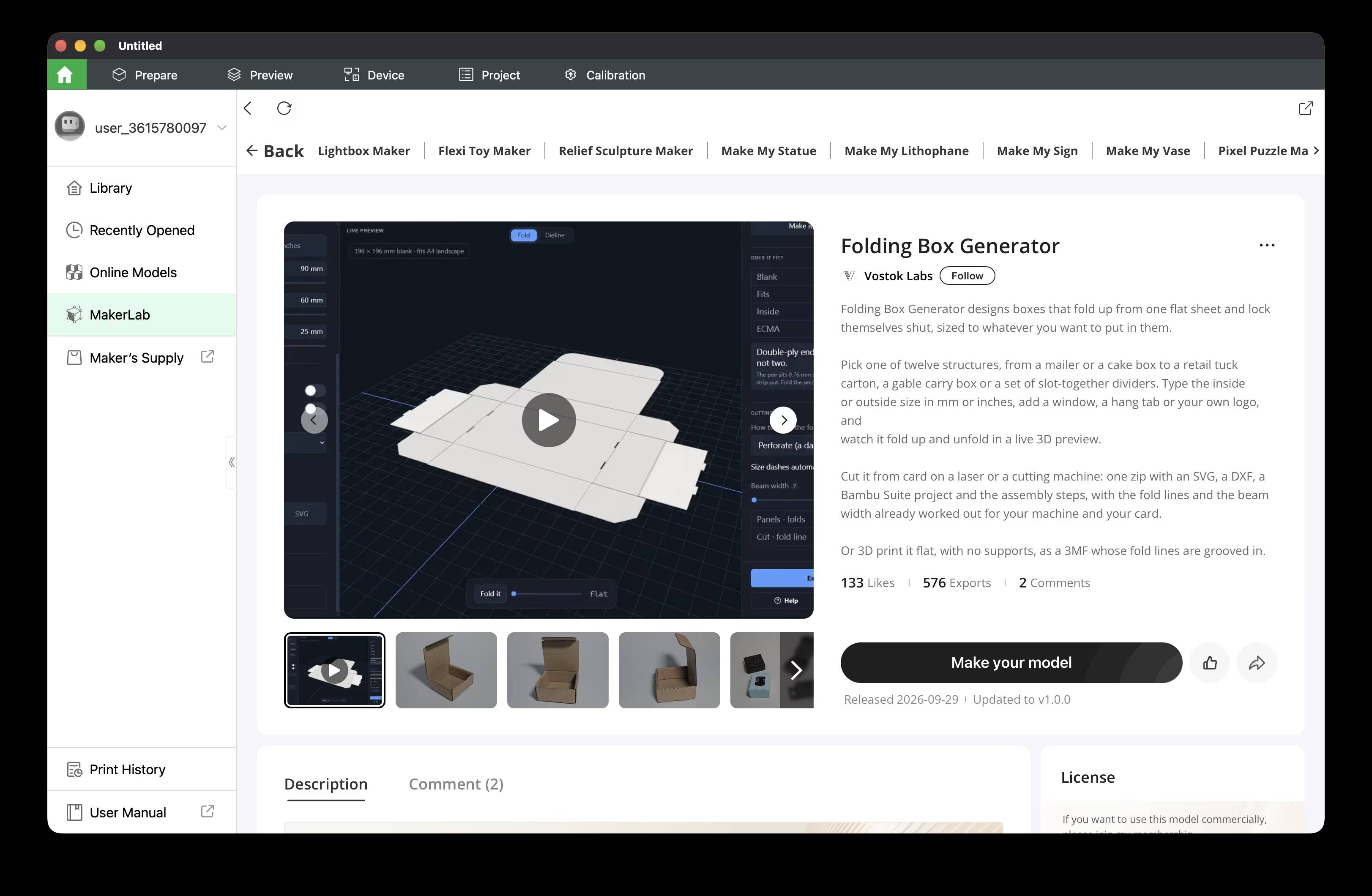The height and width of the screenshot is (896, 1372).
Task: Expand the user_3615780097 account dropdown
Action: [x=222, y=127]
